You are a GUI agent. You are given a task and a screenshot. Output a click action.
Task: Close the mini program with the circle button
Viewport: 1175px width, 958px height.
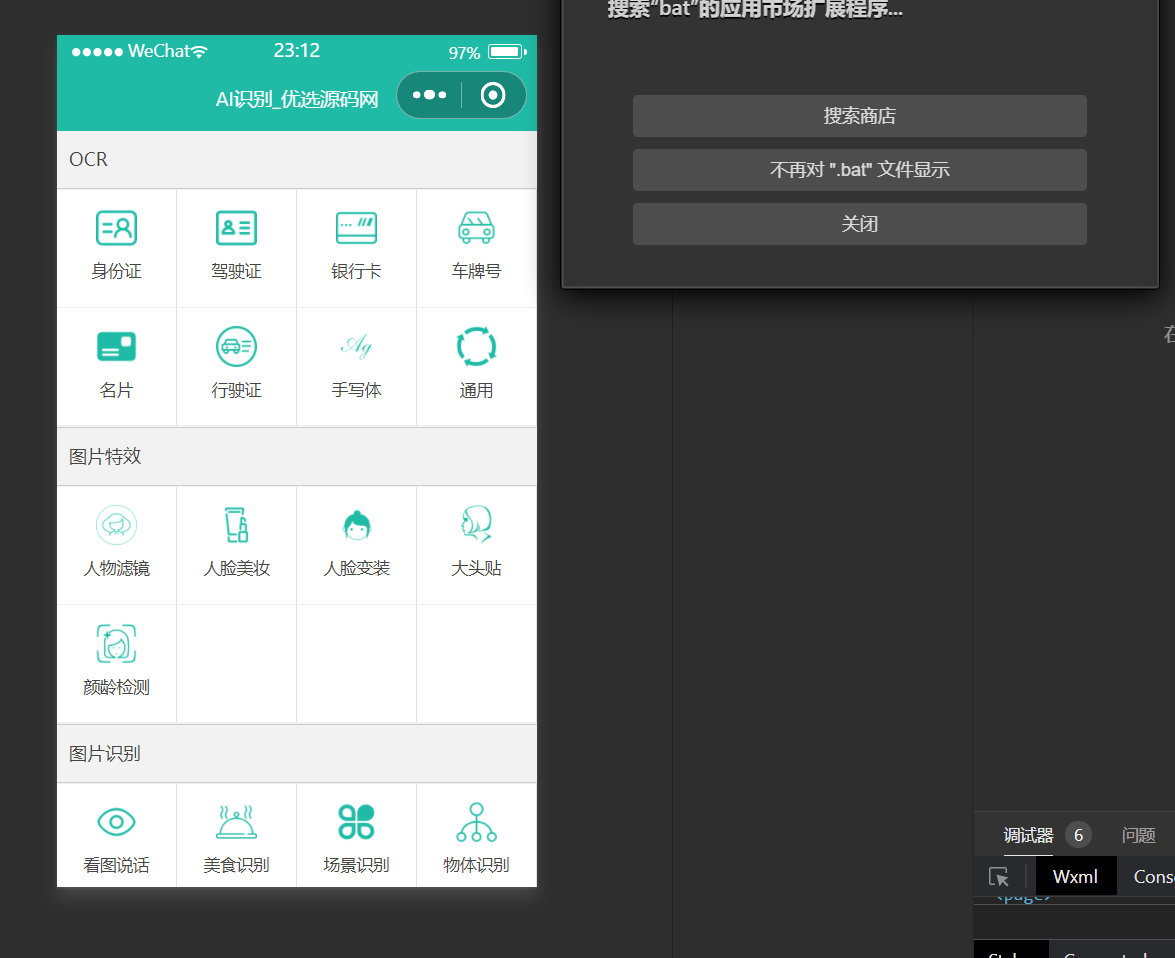[x=493, y=95]
